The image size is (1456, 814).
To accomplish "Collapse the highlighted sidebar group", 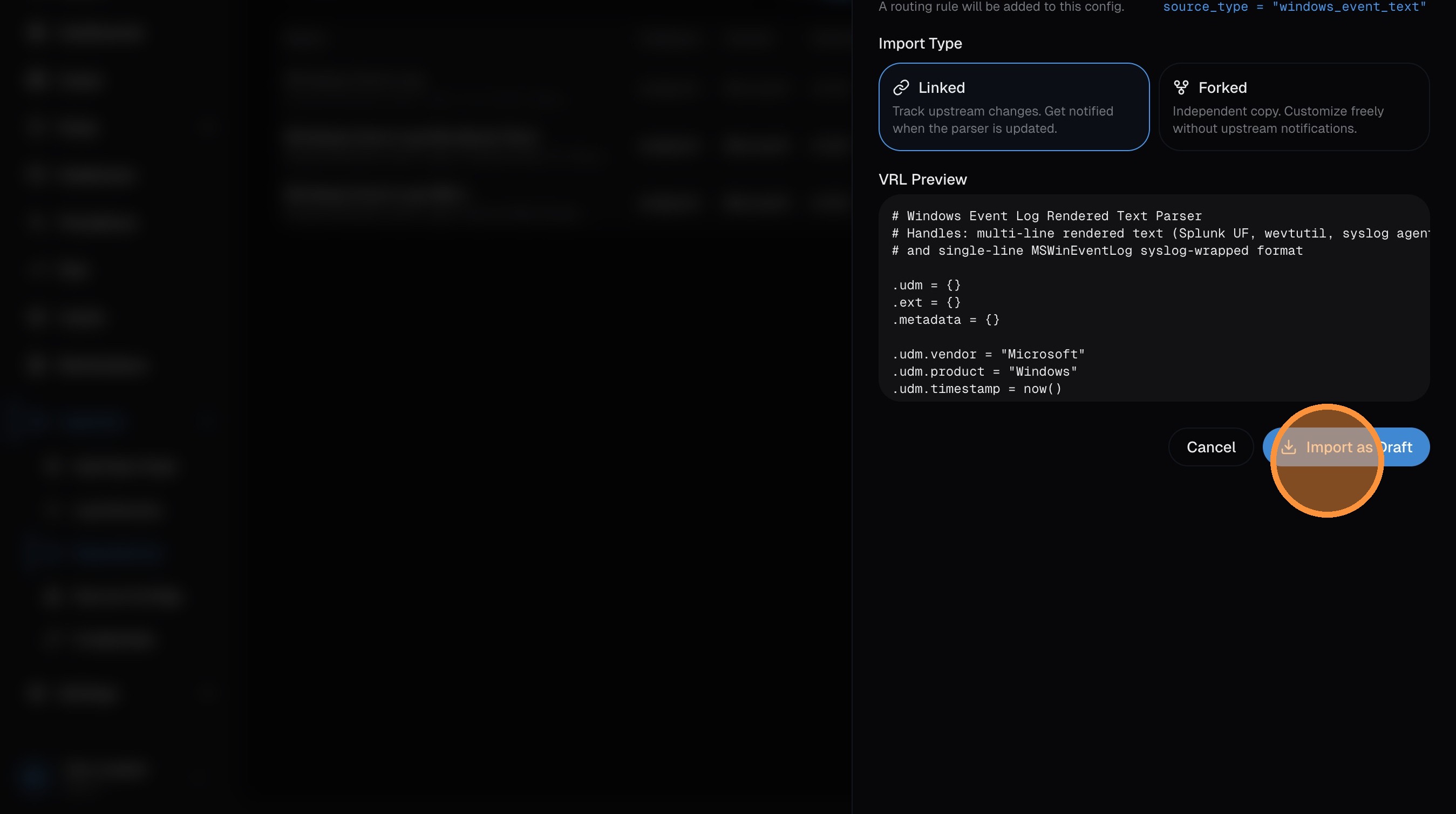I will [207, 422].
